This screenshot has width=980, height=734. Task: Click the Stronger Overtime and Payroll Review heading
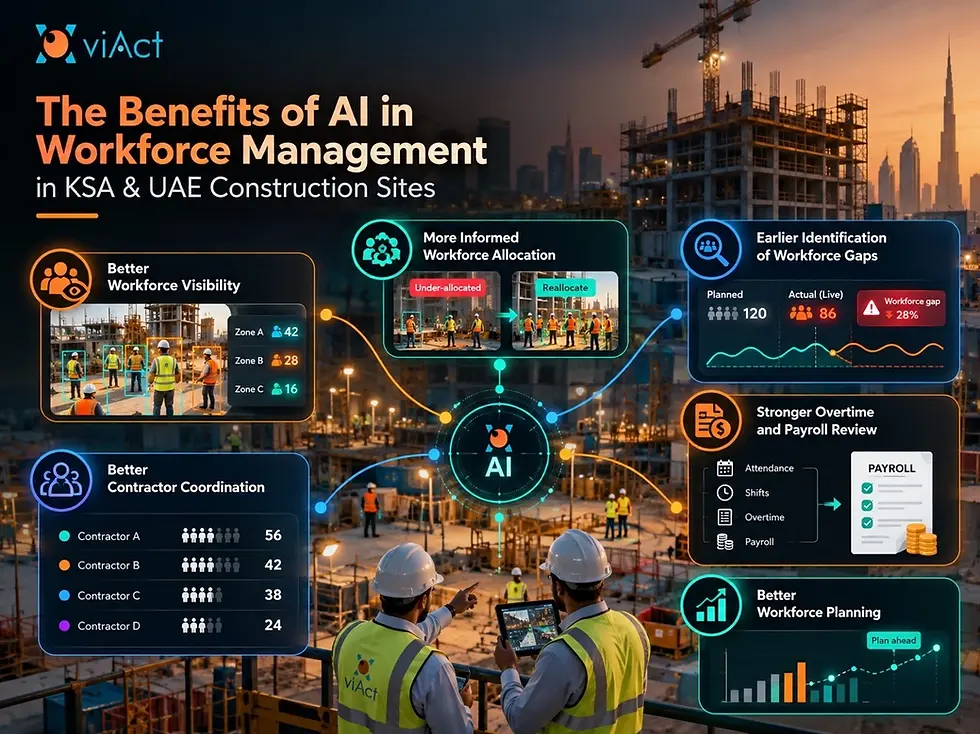tap(816, 421)
